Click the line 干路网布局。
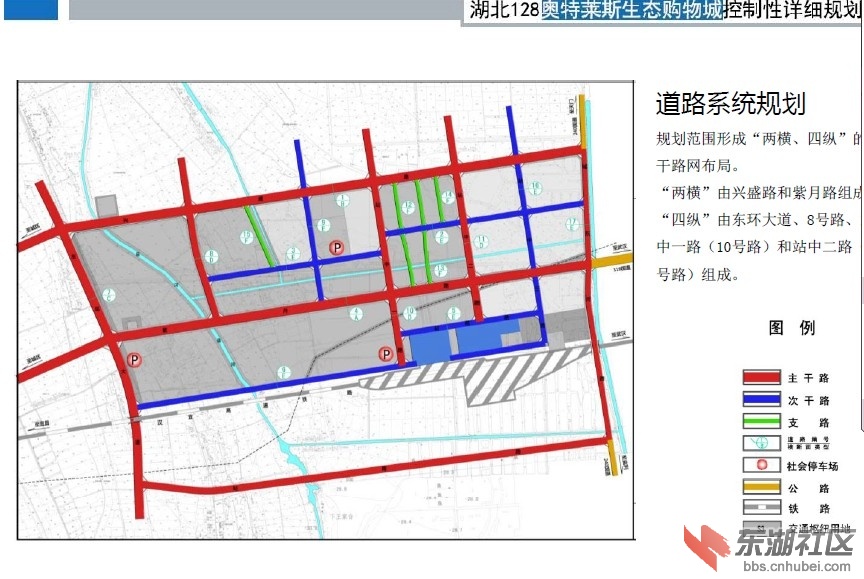 coord(697,165)
